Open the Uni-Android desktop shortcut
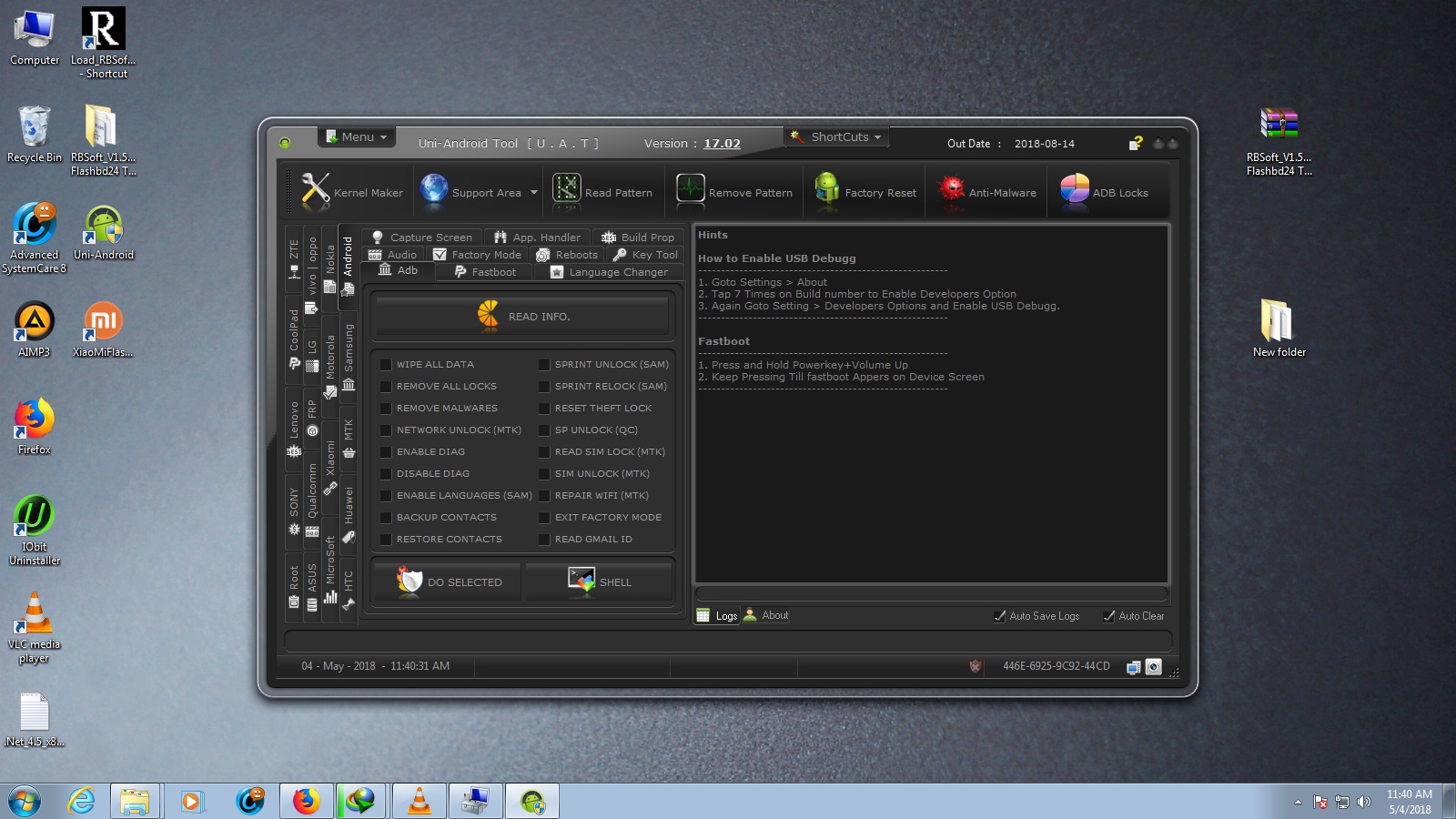The image size is (1456, 819). coord(104,232)
